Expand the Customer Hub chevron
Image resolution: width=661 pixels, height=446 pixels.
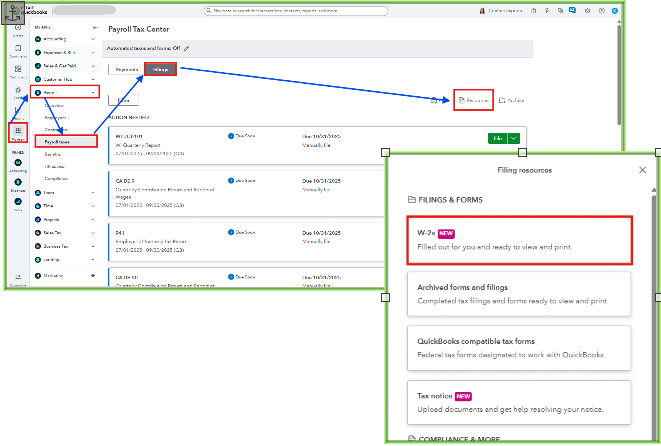coord(93,80)
